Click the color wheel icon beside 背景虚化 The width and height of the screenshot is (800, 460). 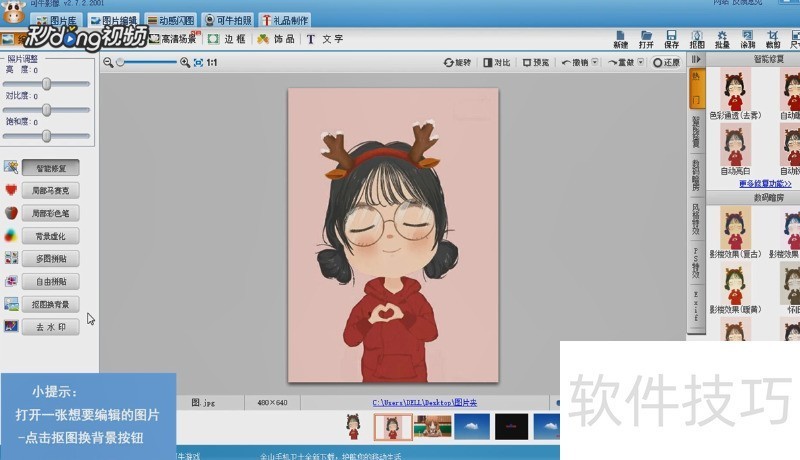pos(11,236)
